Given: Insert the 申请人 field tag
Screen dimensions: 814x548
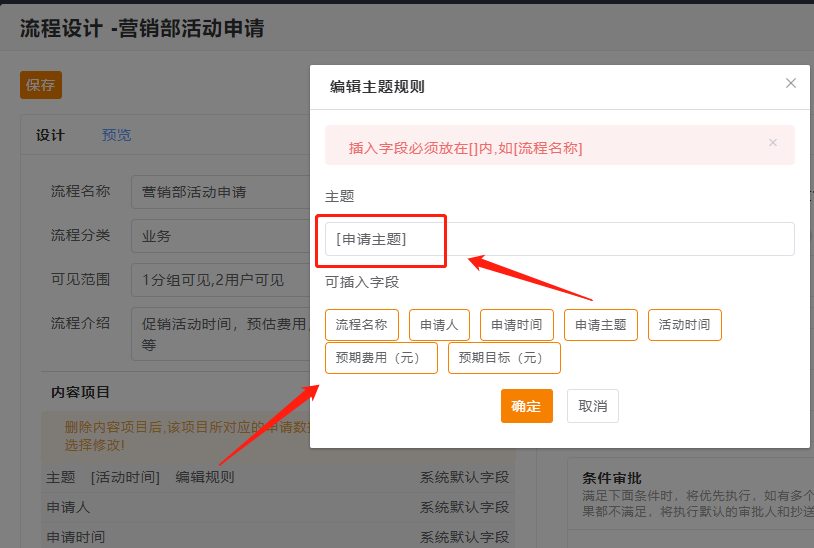Looking at the screenshot, I should [438, 325].
